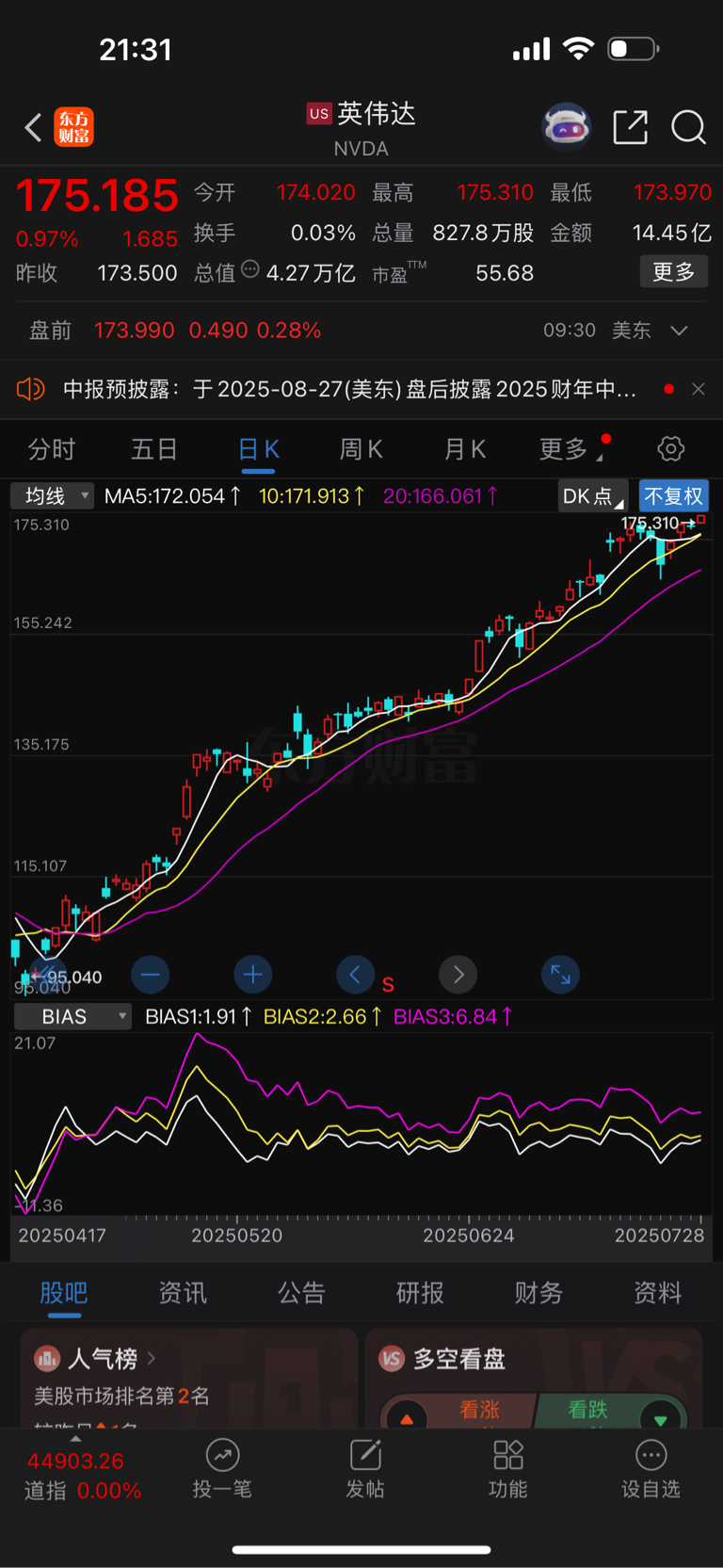Open the 财务 tab
723x1568 pixels.
(538, 1293)
